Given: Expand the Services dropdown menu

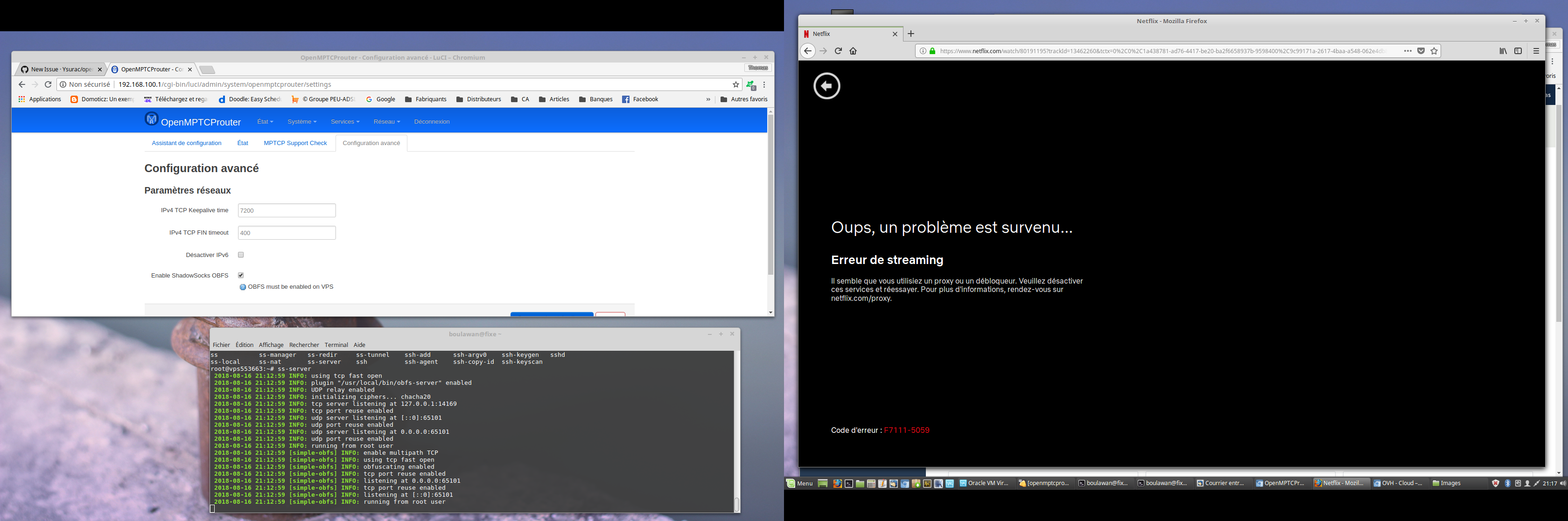Looking at the screenshot, I should [x=345, y=122].
